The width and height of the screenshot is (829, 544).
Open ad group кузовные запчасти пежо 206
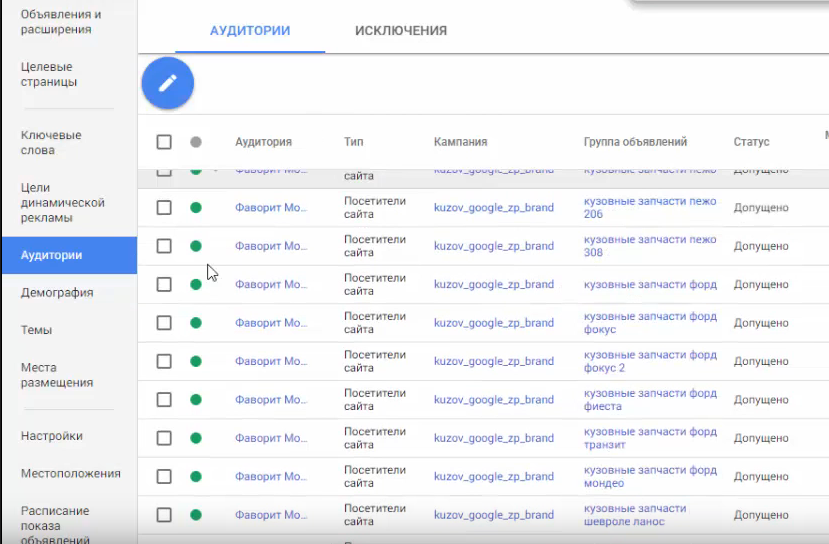[x=650, y=207]
